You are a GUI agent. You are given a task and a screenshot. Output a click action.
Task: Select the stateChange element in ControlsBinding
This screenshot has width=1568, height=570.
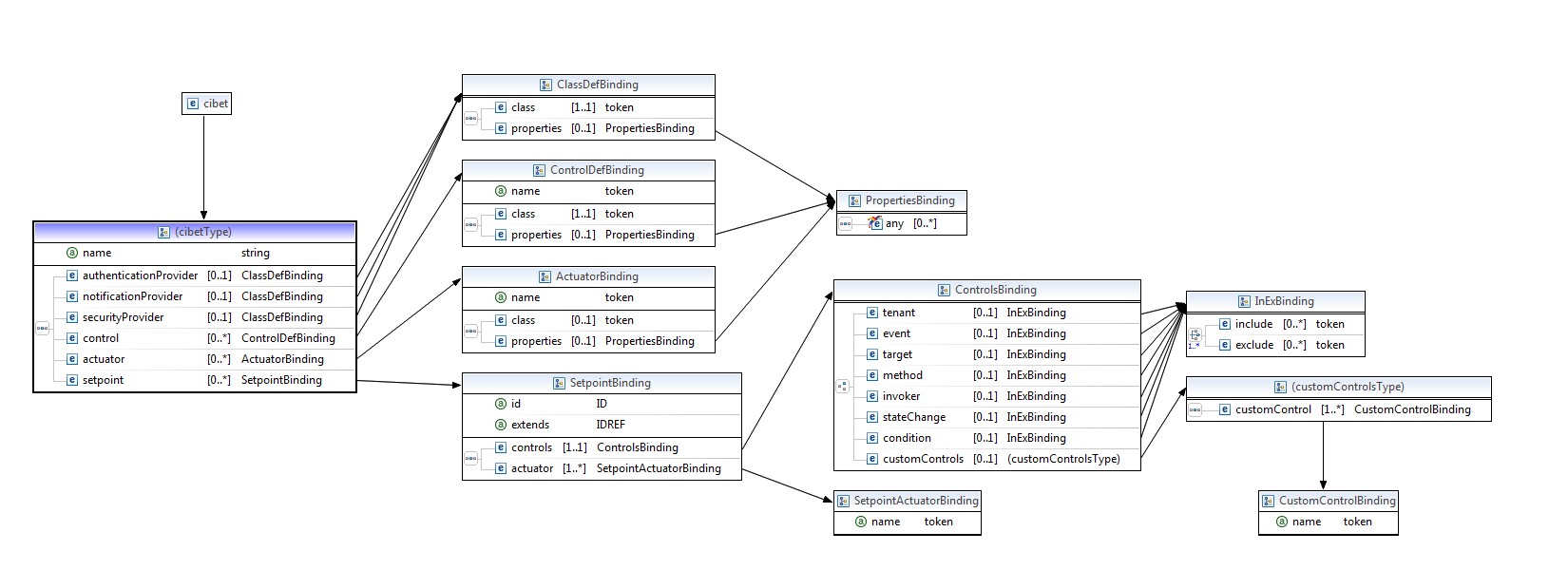click(913, 417)
